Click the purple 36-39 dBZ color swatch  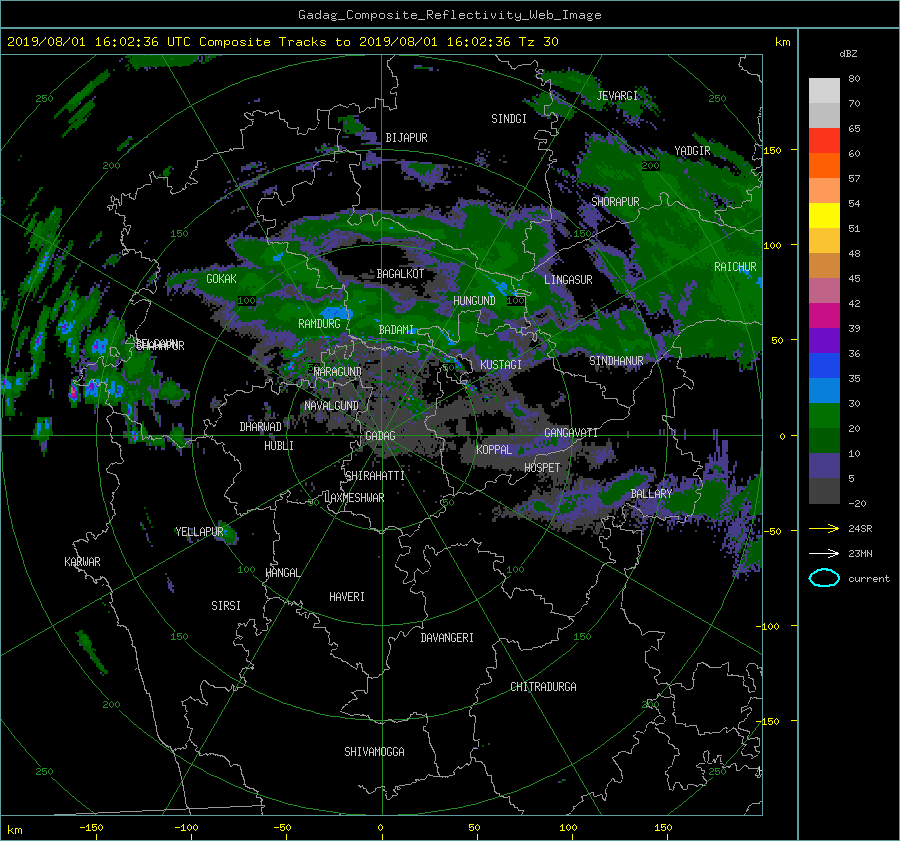pyautogui.click(x=824, y=341)
